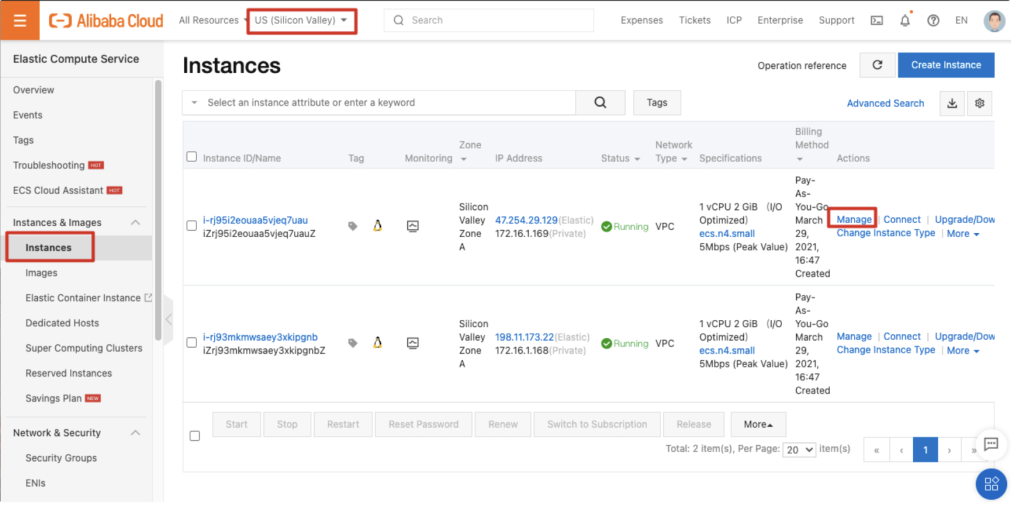The height and width of the screenshot is (508, 1024).
Task: Open the notifications bell
Action: coord(905,20)
